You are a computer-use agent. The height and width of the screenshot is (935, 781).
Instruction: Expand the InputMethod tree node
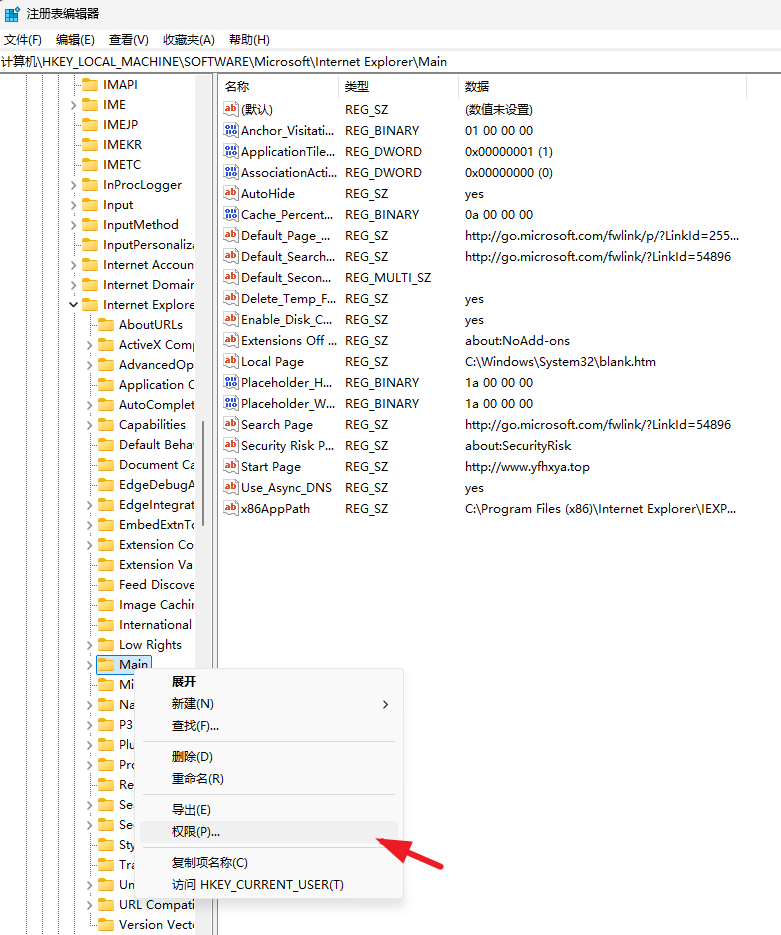pyautogui.click(x=74, y=225)
